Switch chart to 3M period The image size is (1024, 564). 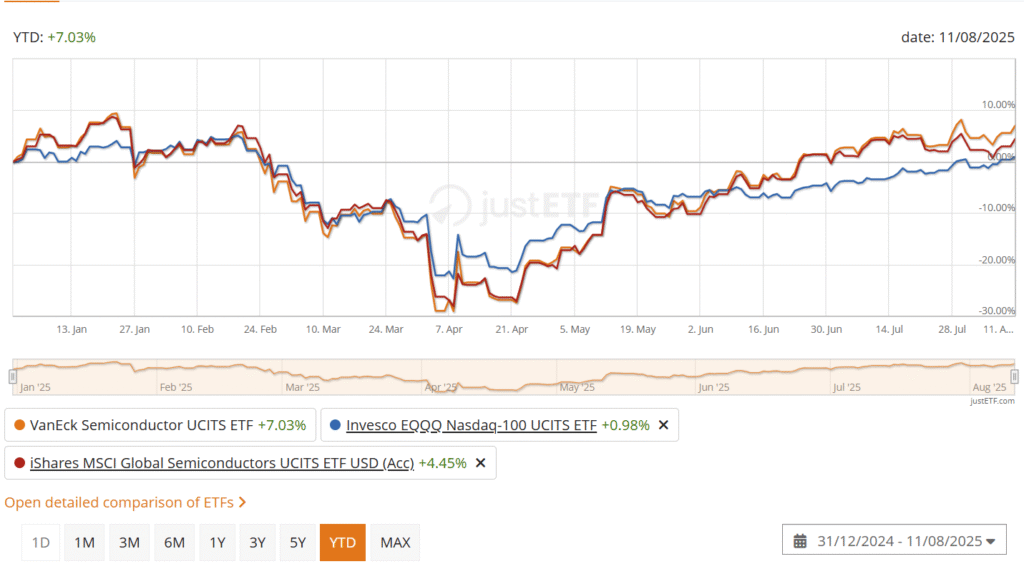(x=129, y=542)
